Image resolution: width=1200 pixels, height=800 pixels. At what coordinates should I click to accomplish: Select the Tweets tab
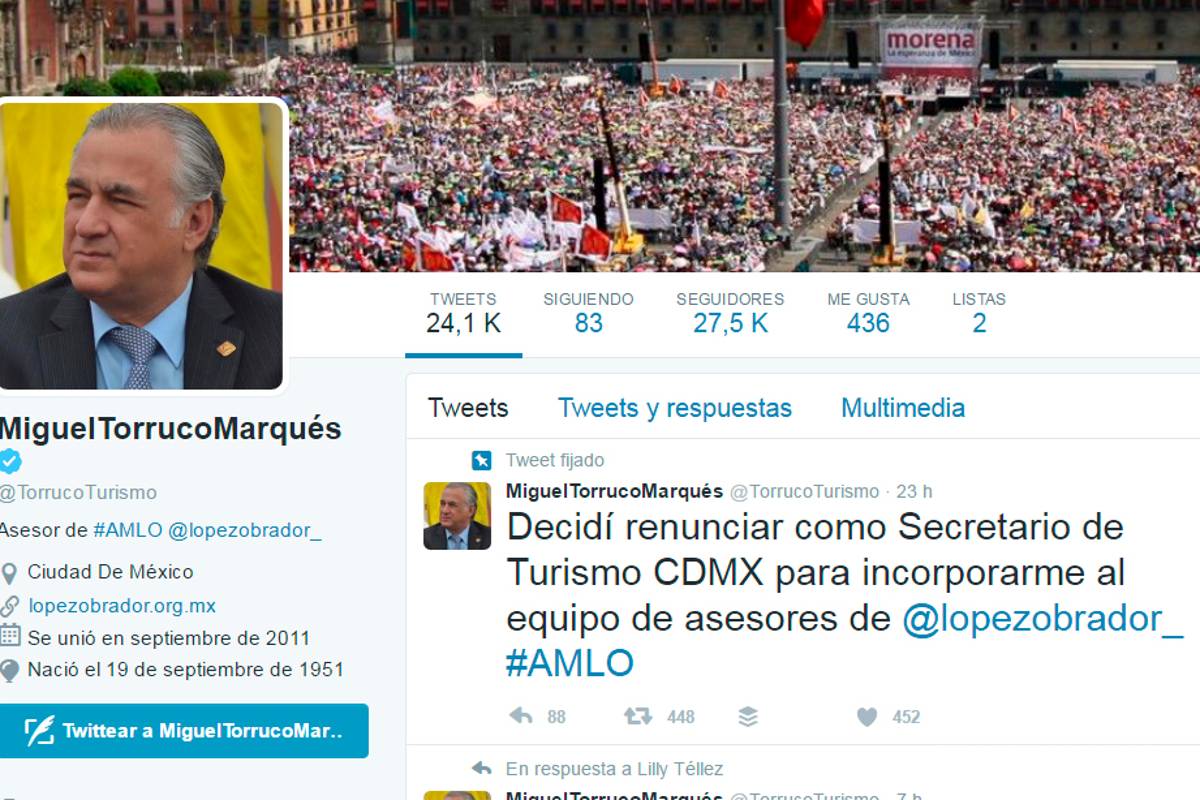pos(468,408)
